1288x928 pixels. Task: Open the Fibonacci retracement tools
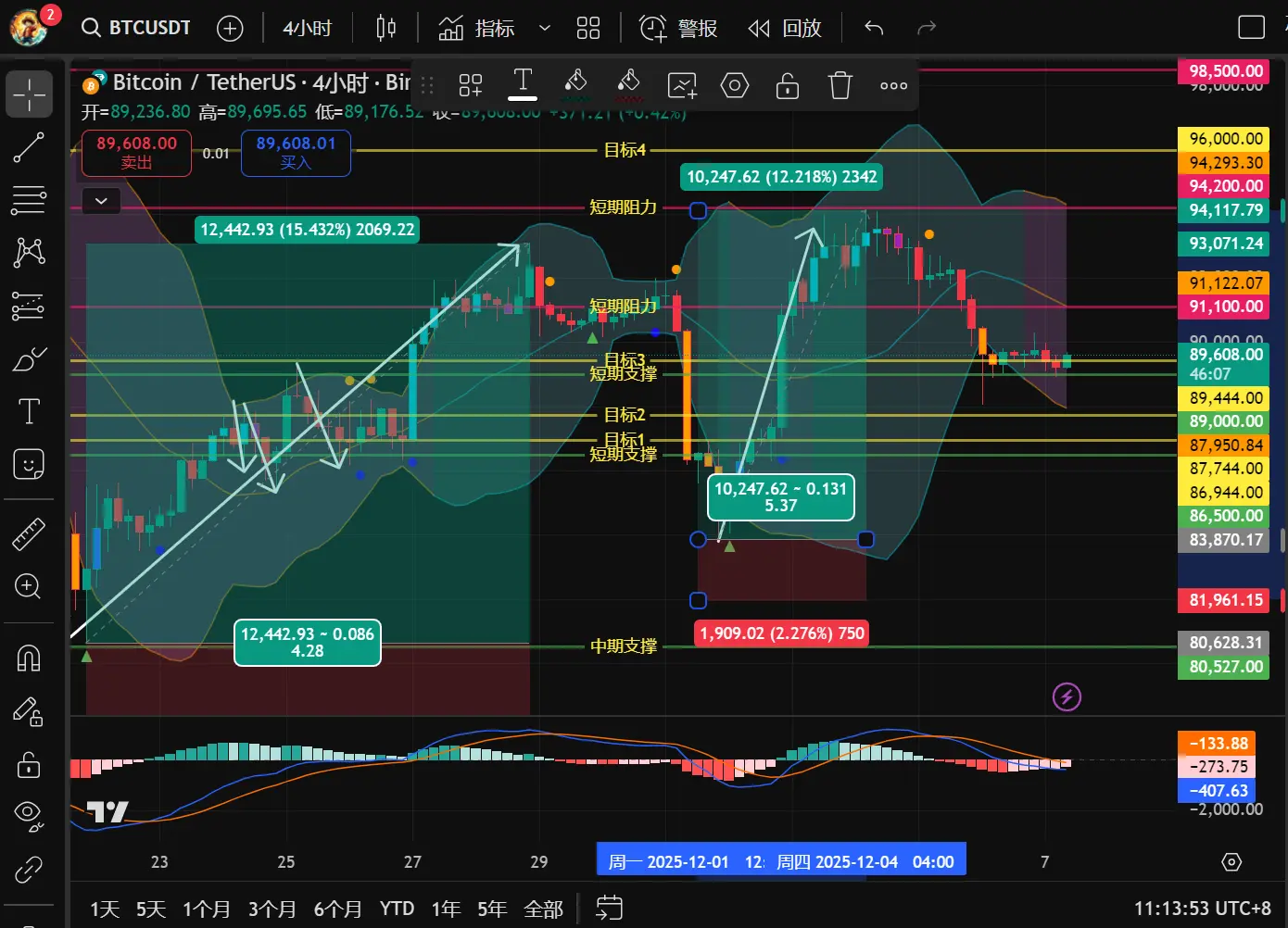[29, 200]
